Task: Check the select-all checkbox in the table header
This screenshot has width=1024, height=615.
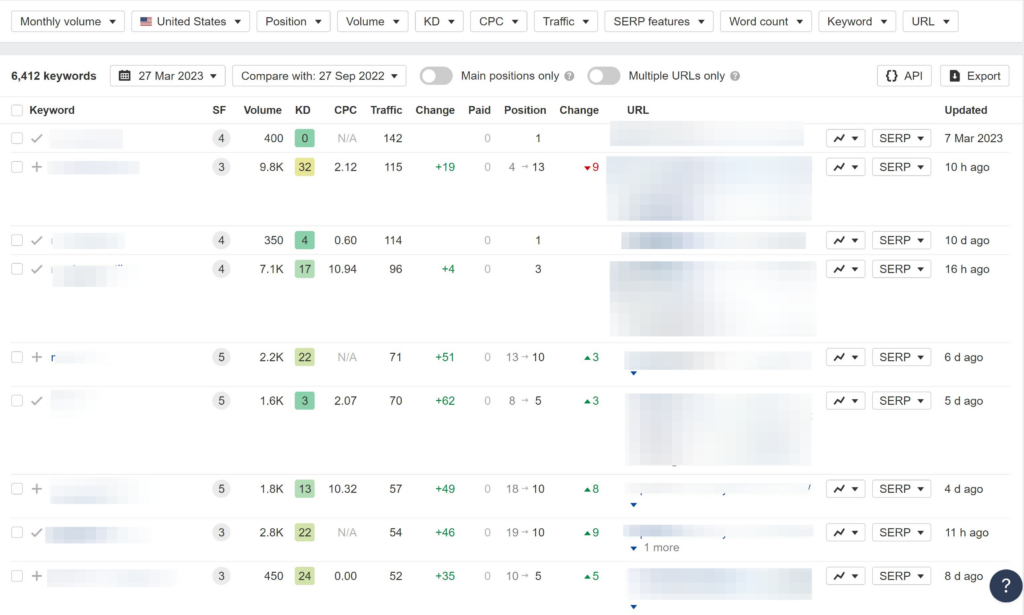Action: point(16,110)
